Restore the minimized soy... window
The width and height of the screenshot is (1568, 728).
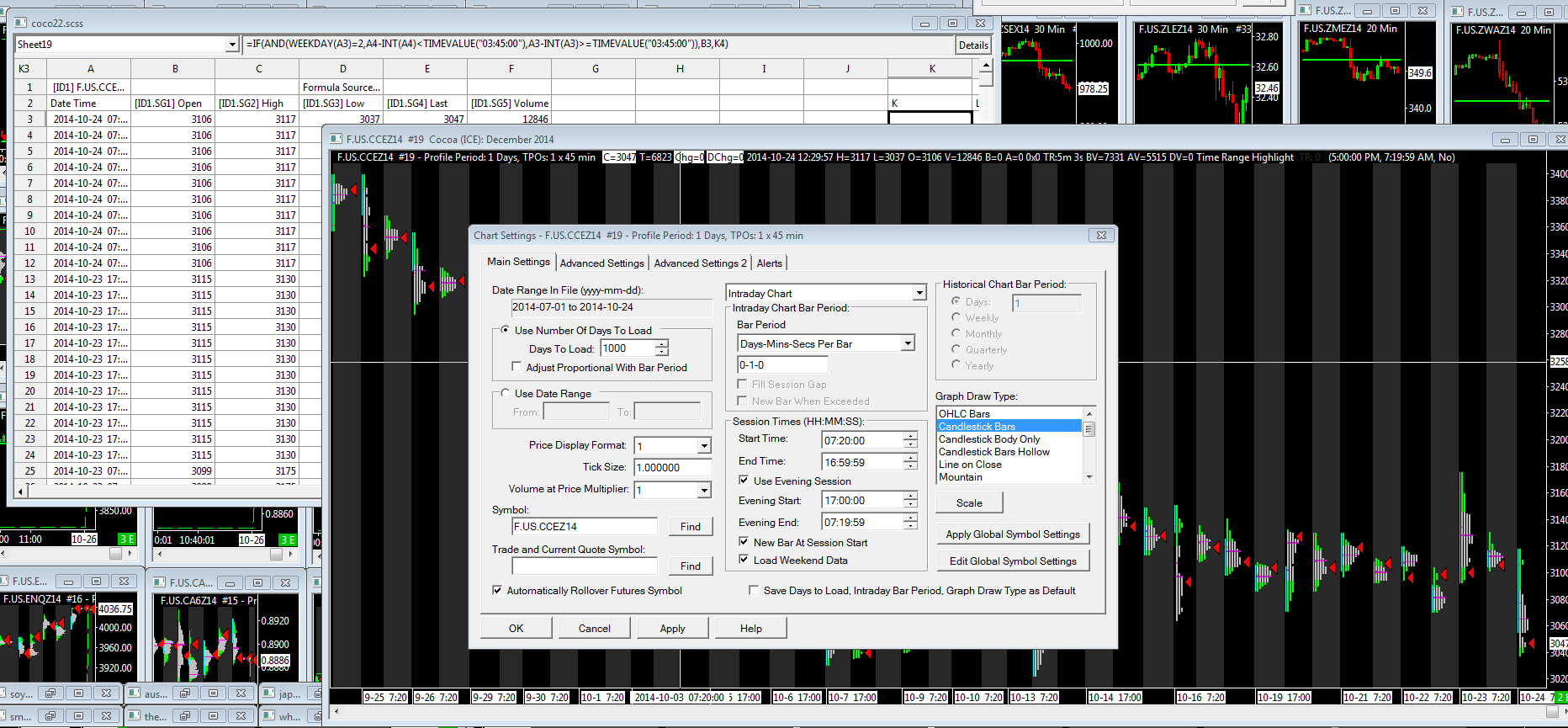(x=50, y=693)
